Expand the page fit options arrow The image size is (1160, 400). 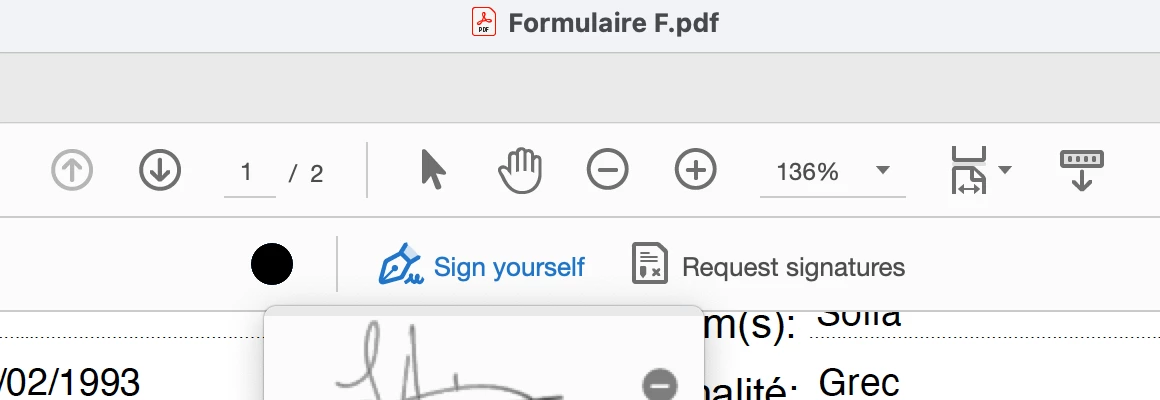1004,170
